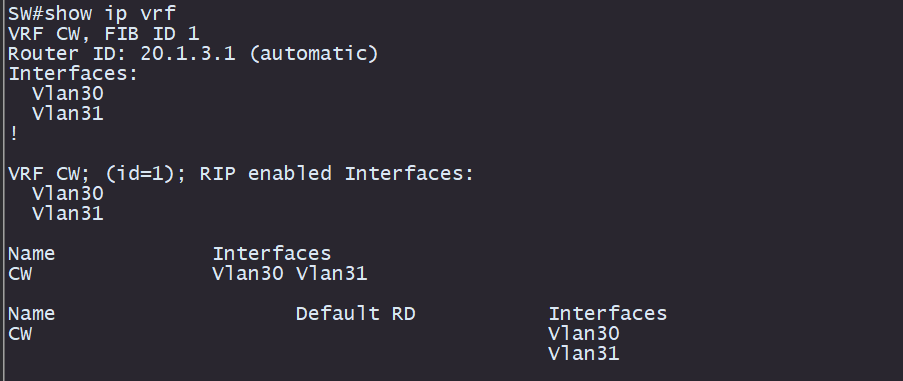This screenshot has width=903, height=381.
Task: Click the rightmost 'Interfaces' column header
Action: tap(608, 314)
